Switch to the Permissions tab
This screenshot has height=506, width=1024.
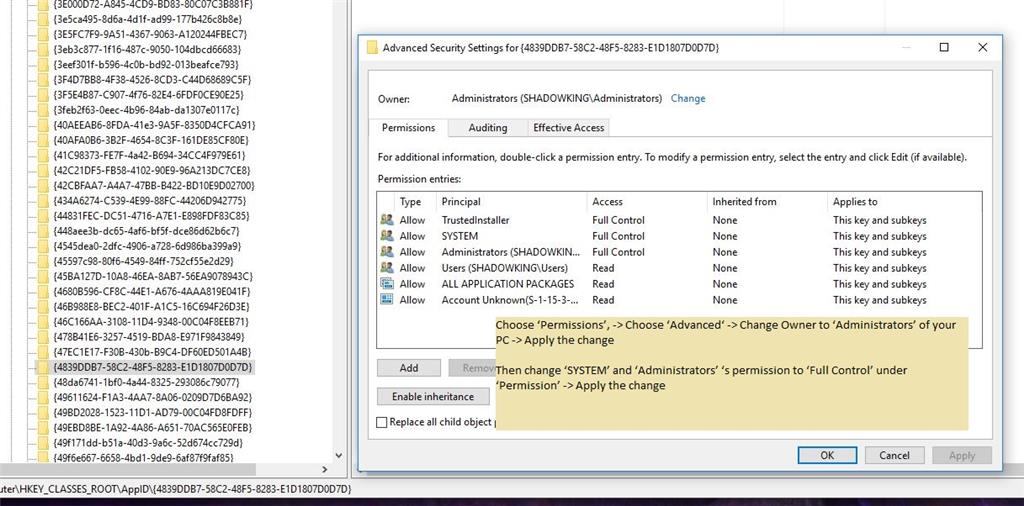pos(408,128)
